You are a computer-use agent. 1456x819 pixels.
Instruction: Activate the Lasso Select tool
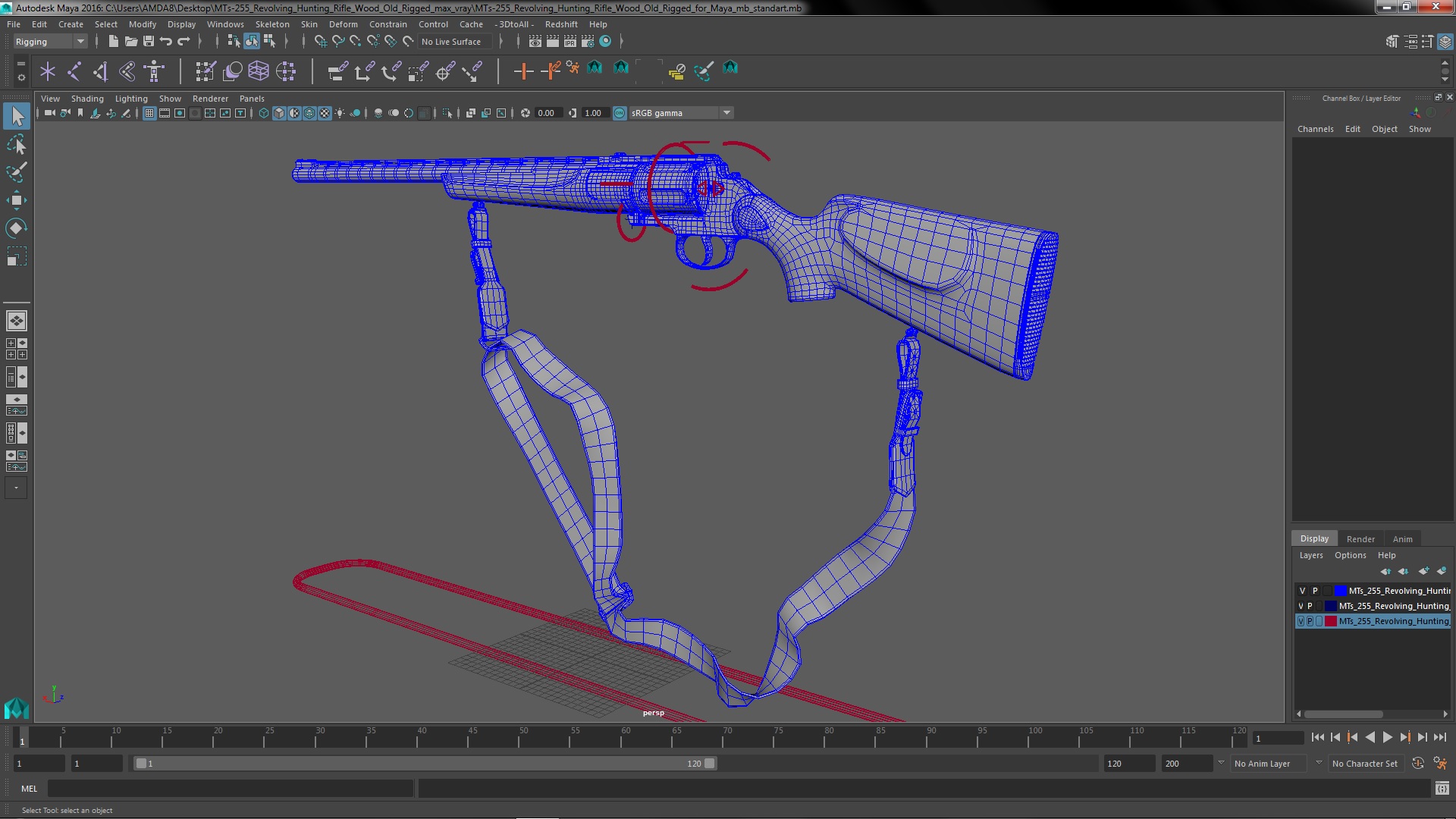pos(17,144)
